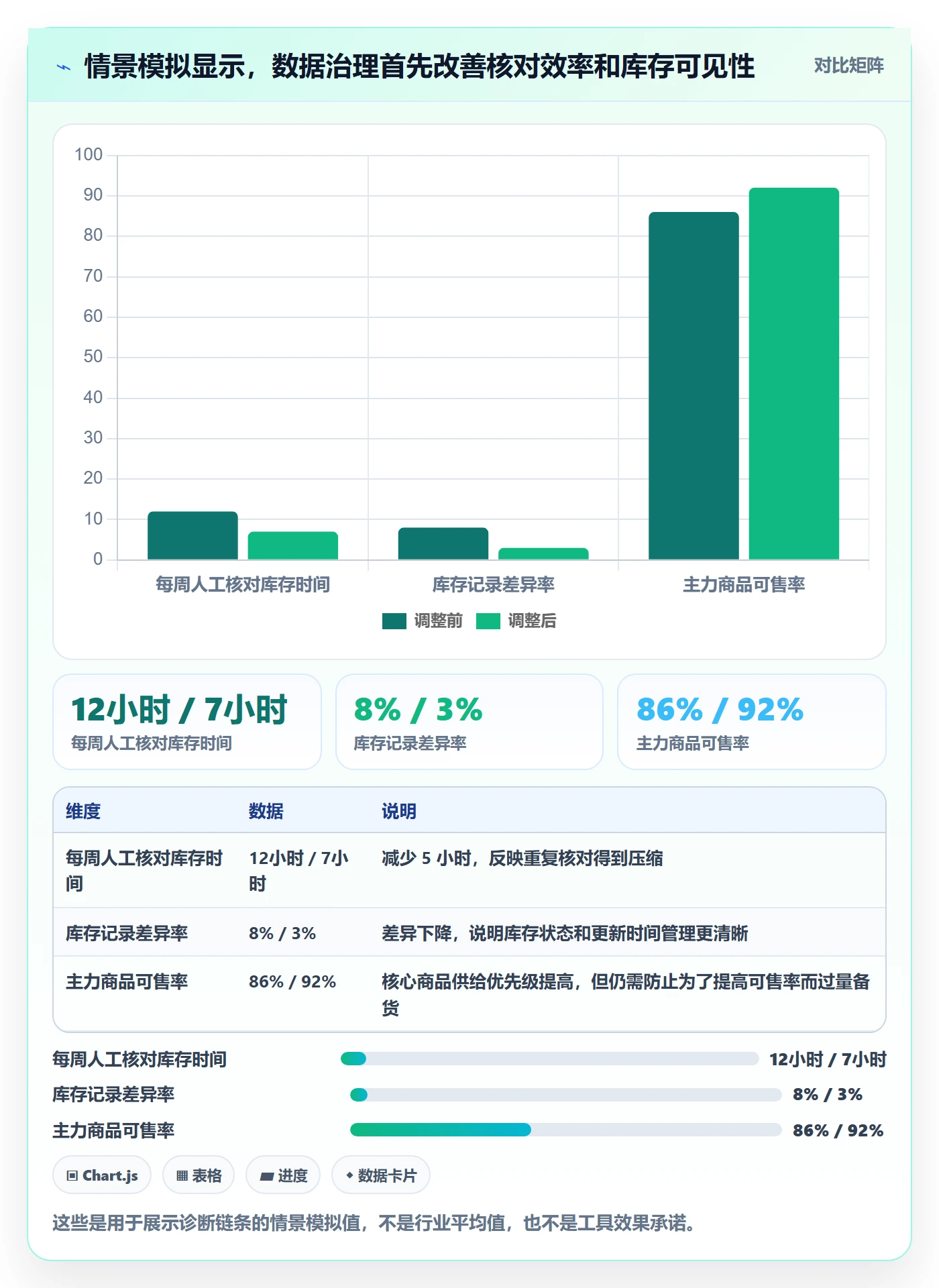This screenshot has width=939, height=1288.
Task: Click x-axis label 主力商品可售率 in chart
Action: pos(744,584)
